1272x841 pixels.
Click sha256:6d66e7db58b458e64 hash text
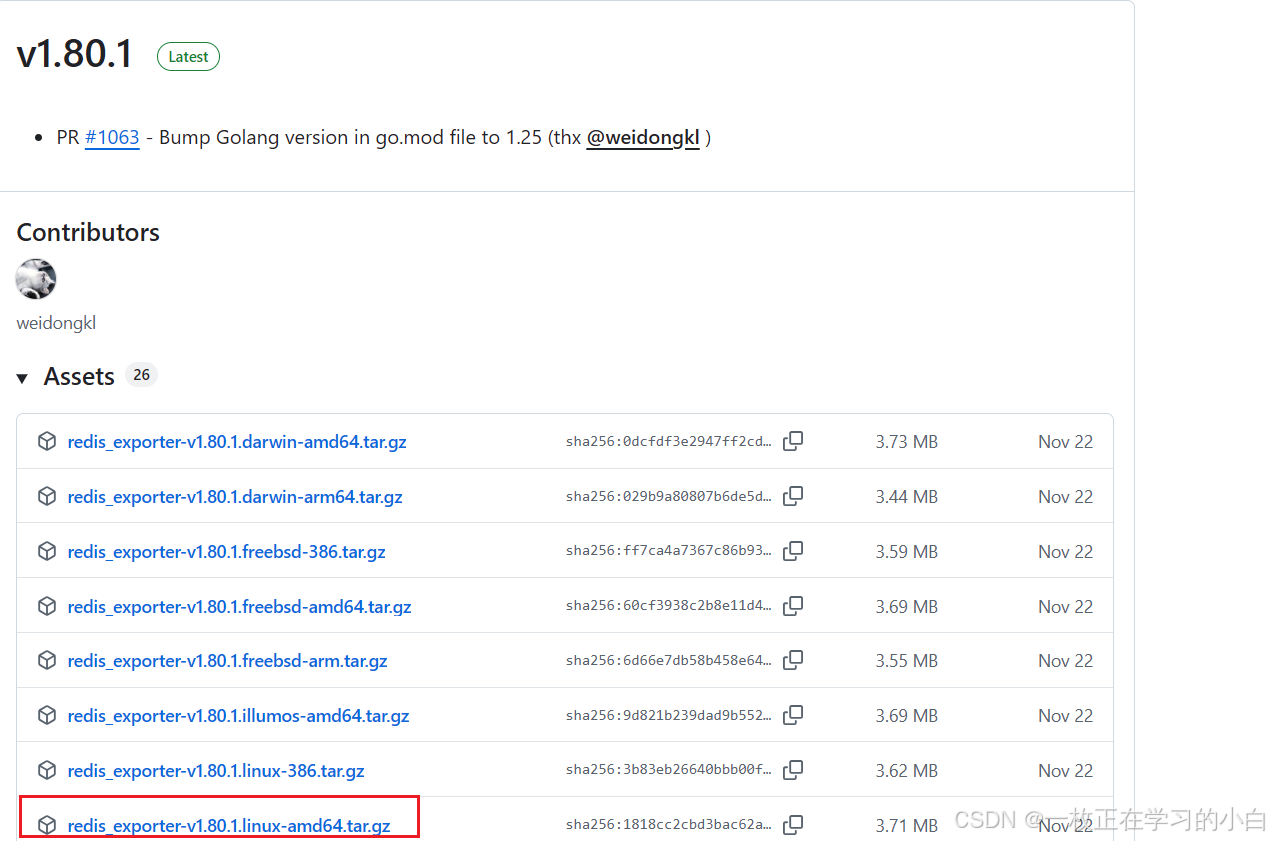coord(668,660)
